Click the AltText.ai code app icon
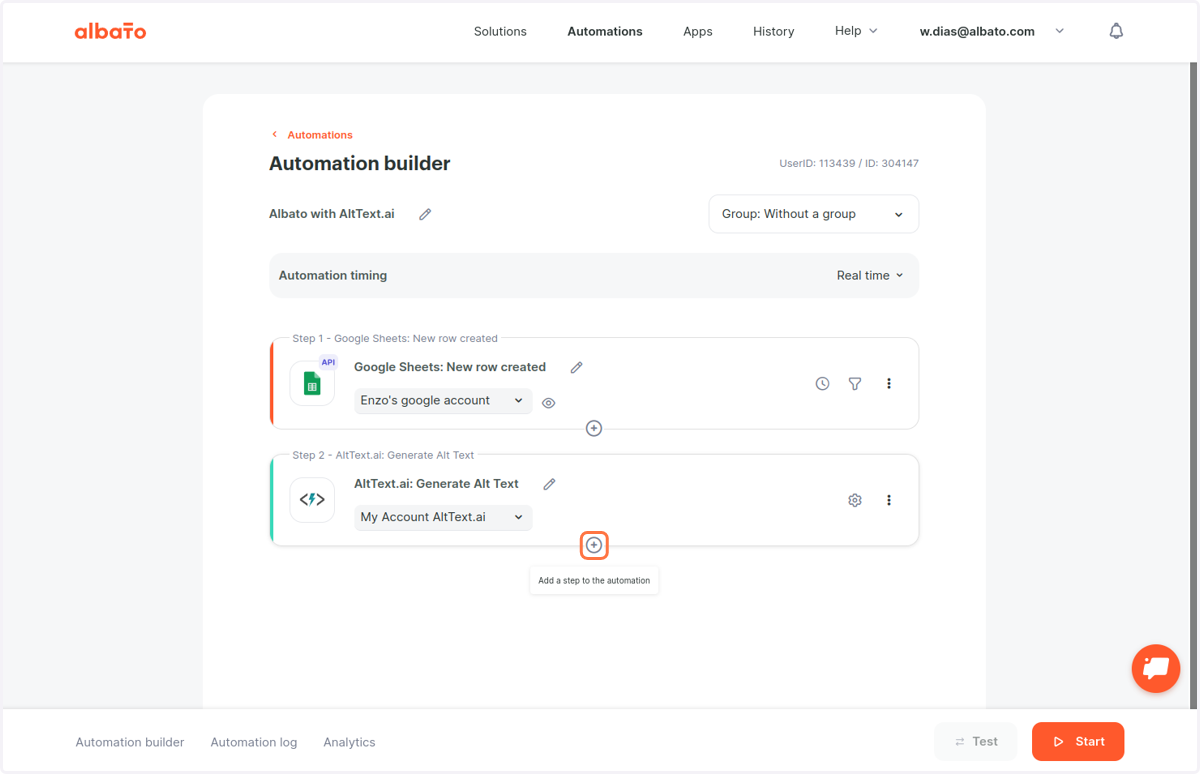The height and width of the screenshot is (774, 1200). tap(312, 500)
